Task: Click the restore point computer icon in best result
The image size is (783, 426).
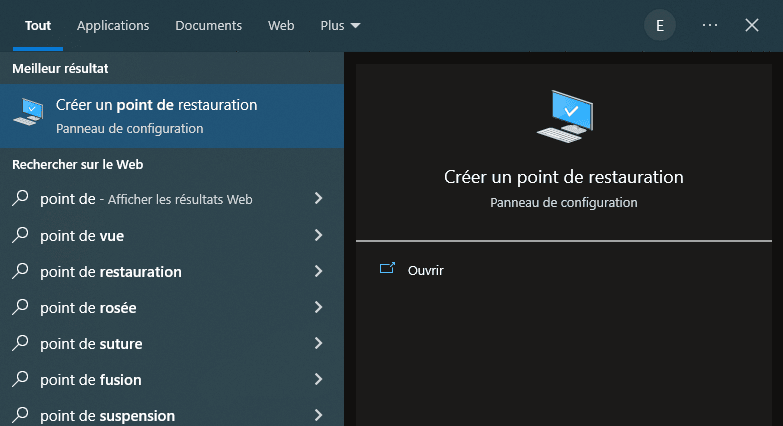Action: [x=29, y=112]
